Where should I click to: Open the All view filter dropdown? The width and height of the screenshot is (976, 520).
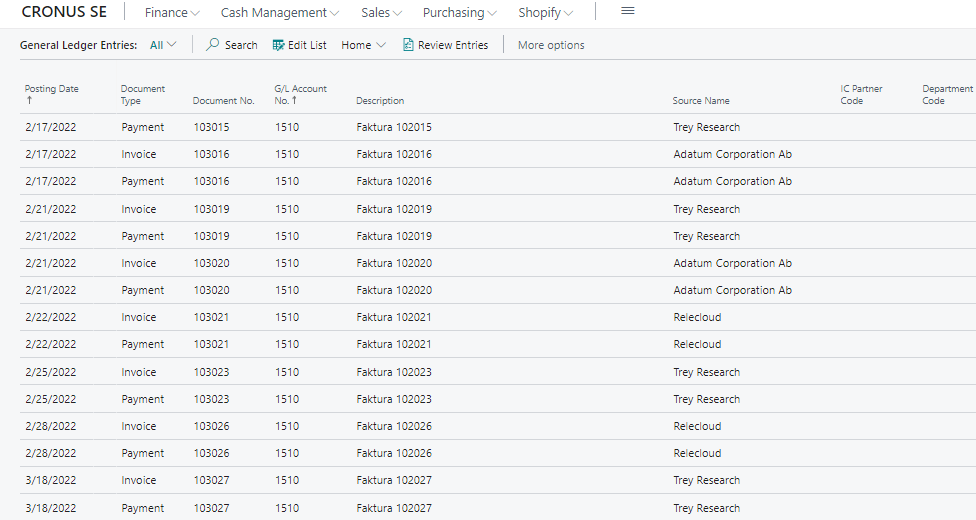click(x=163, y=45)
